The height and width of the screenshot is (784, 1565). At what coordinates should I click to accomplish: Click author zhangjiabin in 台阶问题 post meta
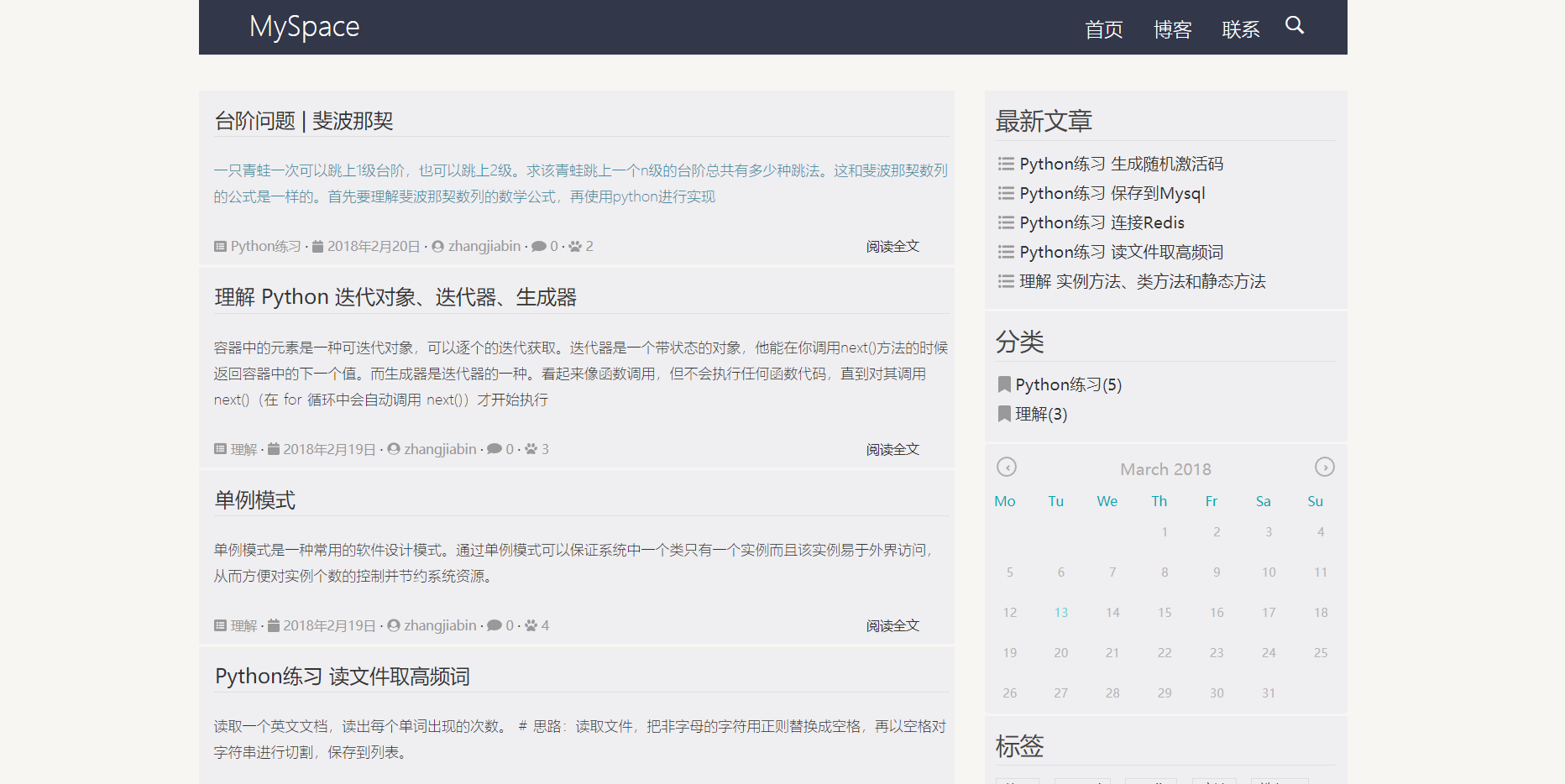[x=484, y=246]
